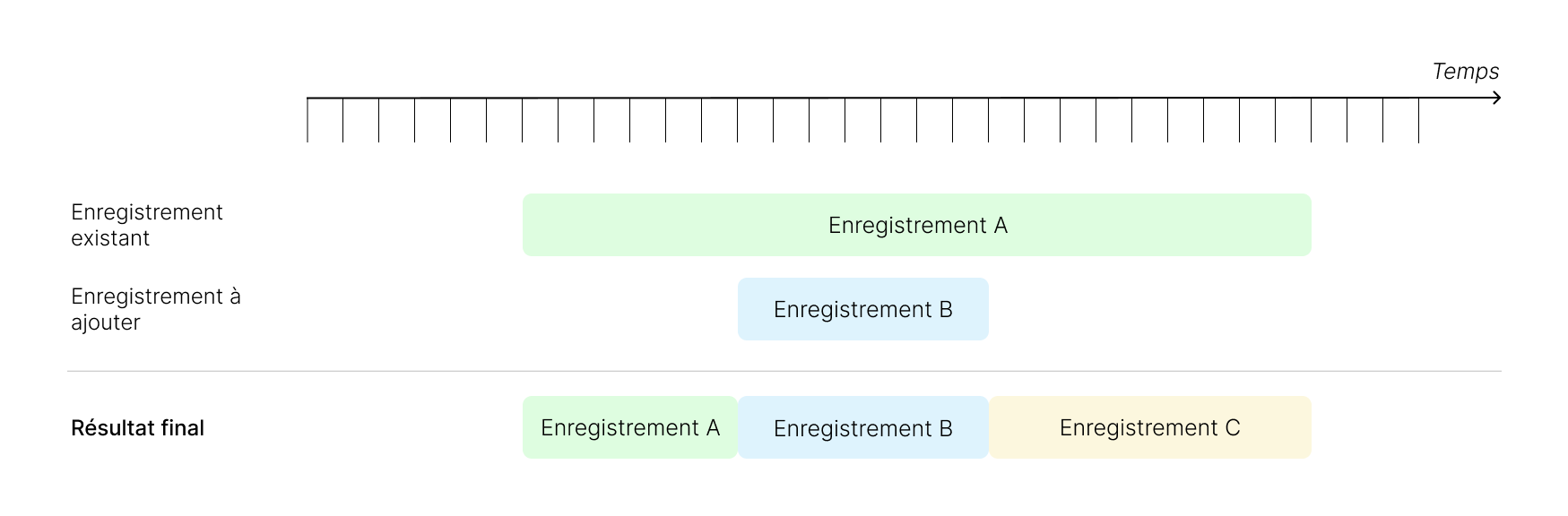Click the Temps axis label
The width and height of the screenshot is (1568, 516).
[x=1465, y=72]
